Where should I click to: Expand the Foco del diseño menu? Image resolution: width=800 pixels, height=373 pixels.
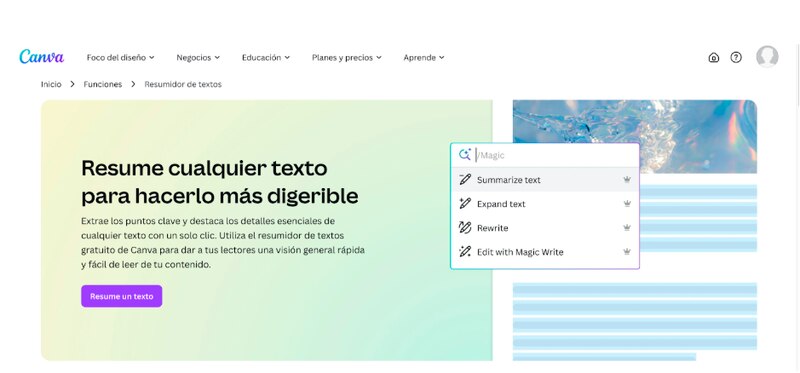[120, 58]
